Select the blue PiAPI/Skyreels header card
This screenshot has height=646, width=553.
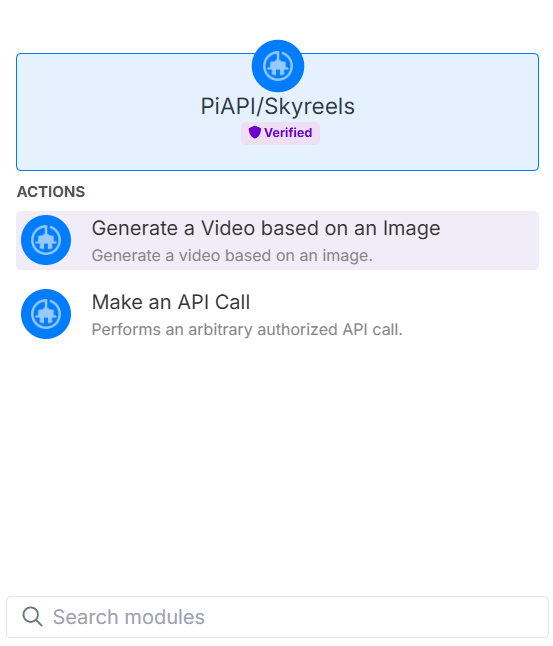click(x=277, y=112)
